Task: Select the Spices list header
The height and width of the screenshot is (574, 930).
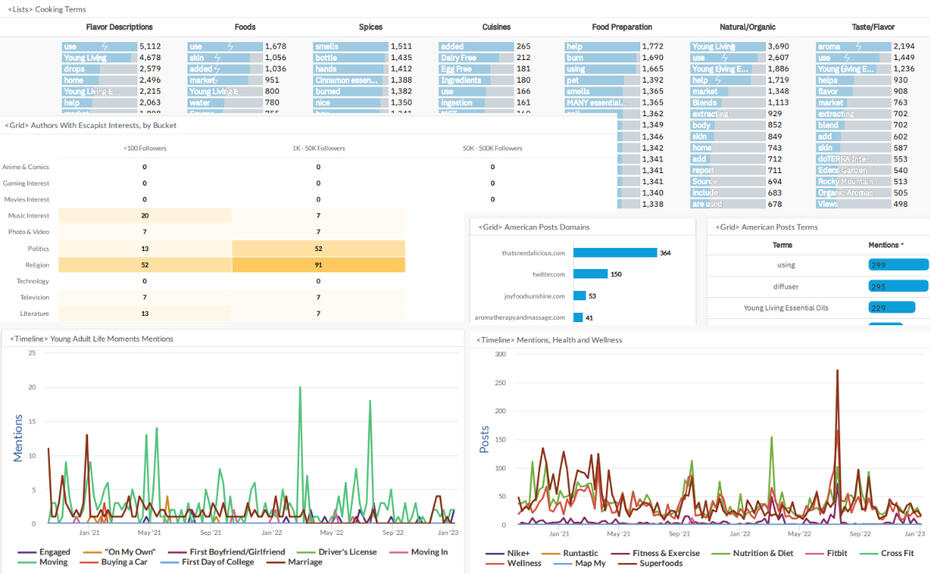Action: [x=370, y=27]
